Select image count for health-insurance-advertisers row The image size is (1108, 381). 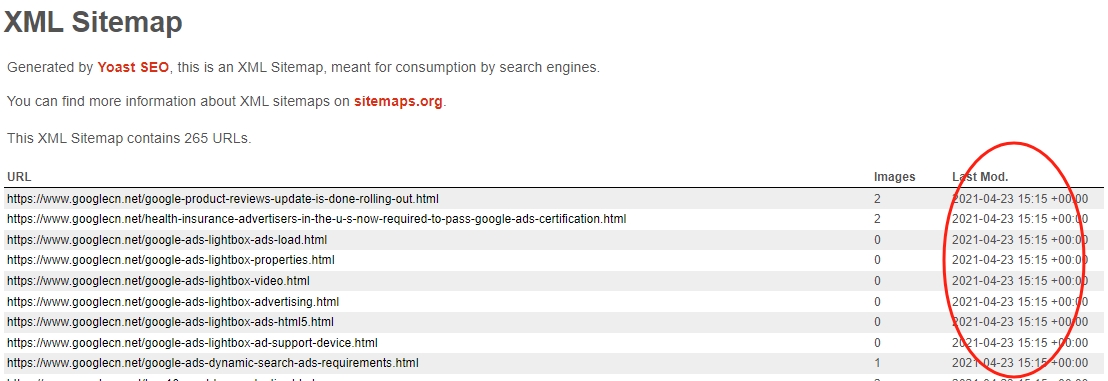878,219
